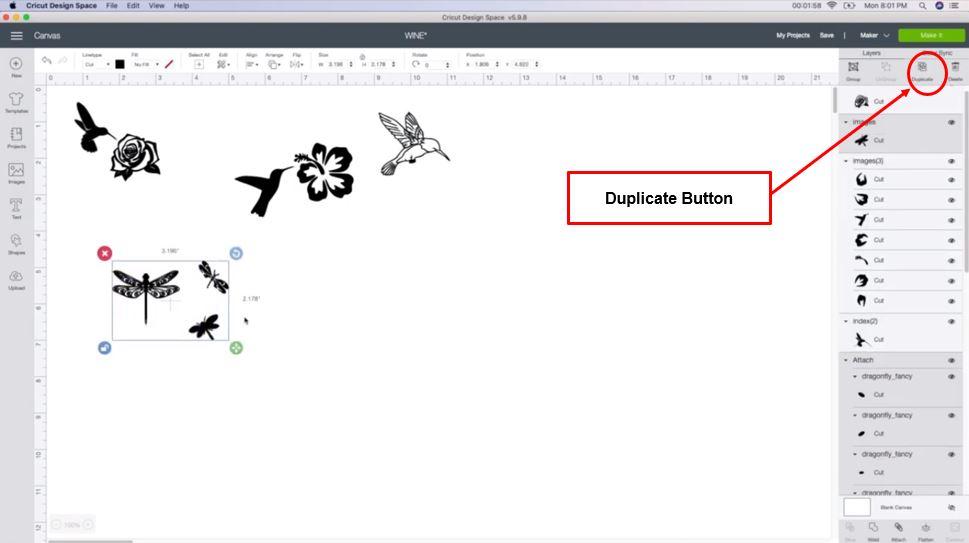
Task: Click the blue rotate handle on selection
Action: (236, 253)
